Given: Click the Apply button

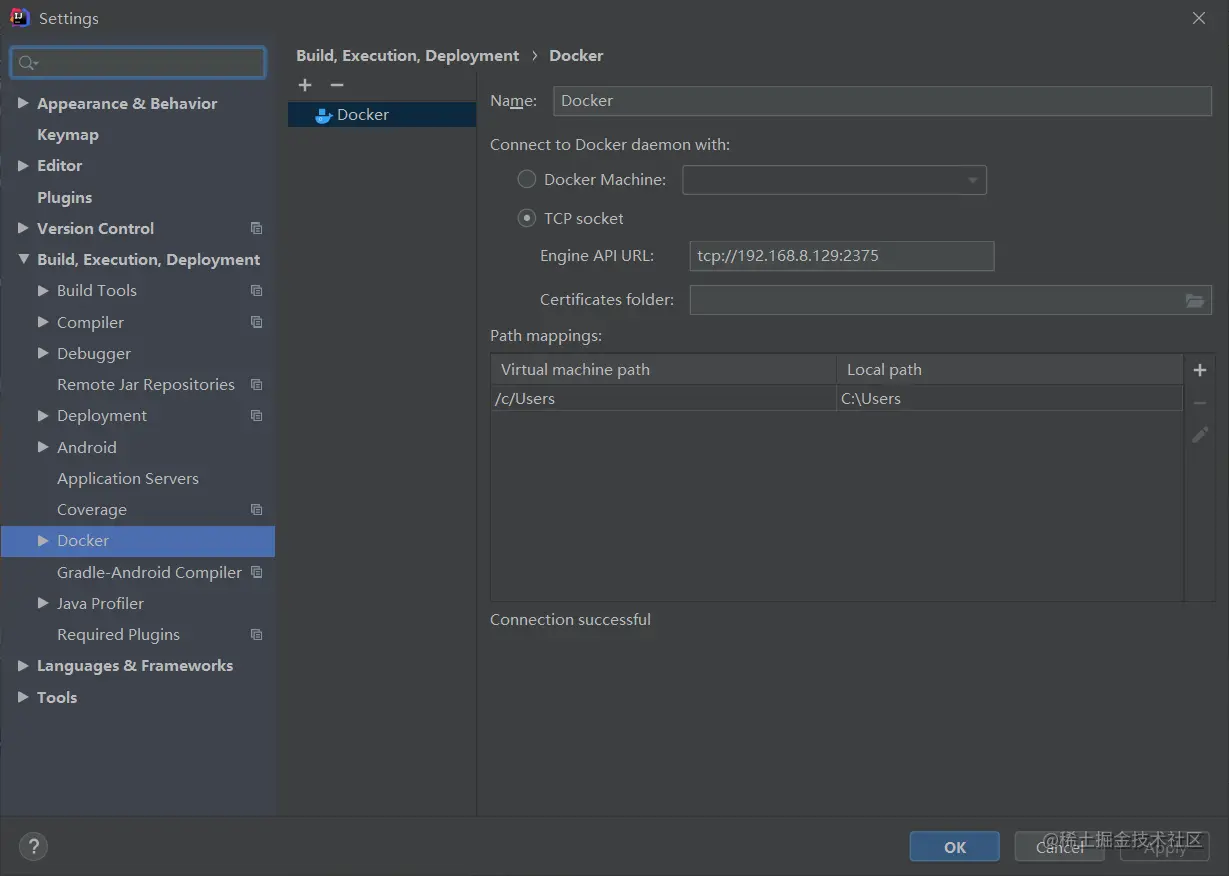Looking at the screenshot, I should coord(1164,847).
